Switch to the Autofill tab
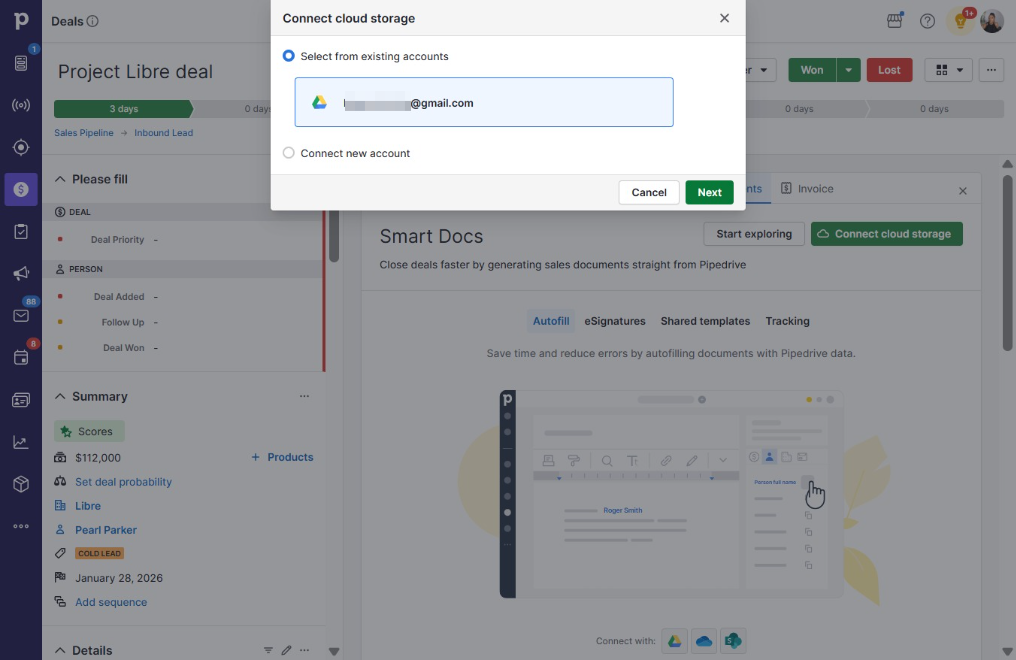The image size is (1016, 660). (x=551, y=321)
